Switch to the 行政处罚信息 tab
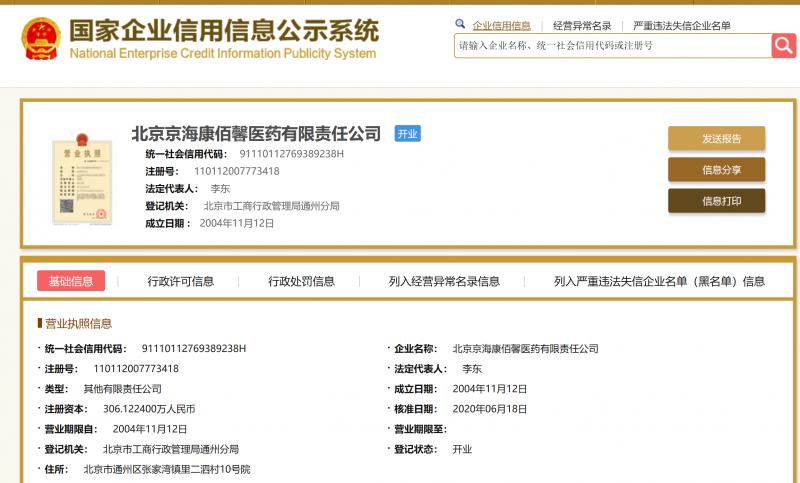 click(301, 281)
